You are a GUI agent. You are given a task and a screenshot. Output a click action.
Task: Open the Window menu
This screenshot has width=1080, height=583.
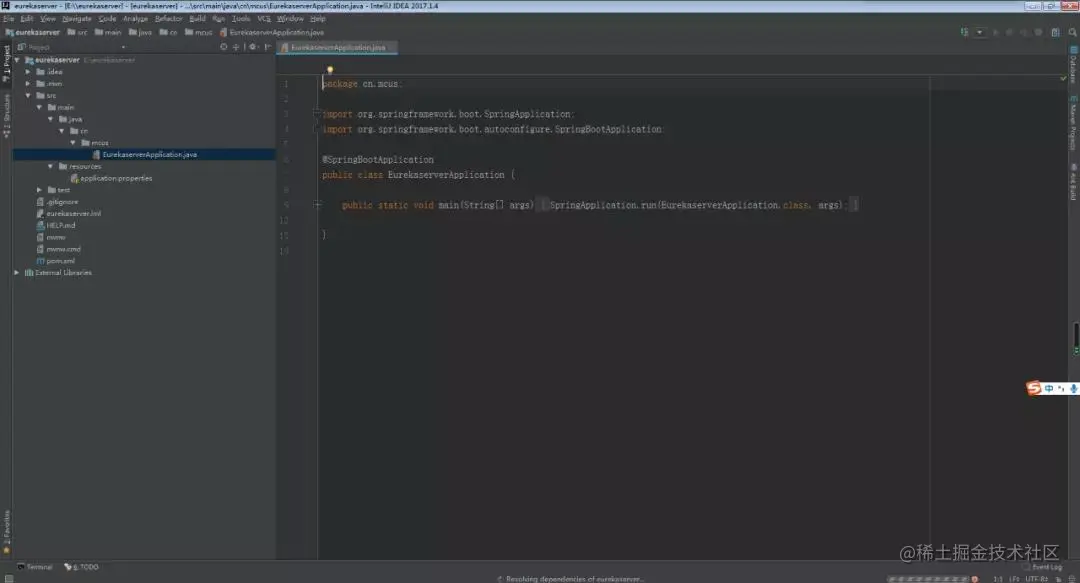point(290,19)
